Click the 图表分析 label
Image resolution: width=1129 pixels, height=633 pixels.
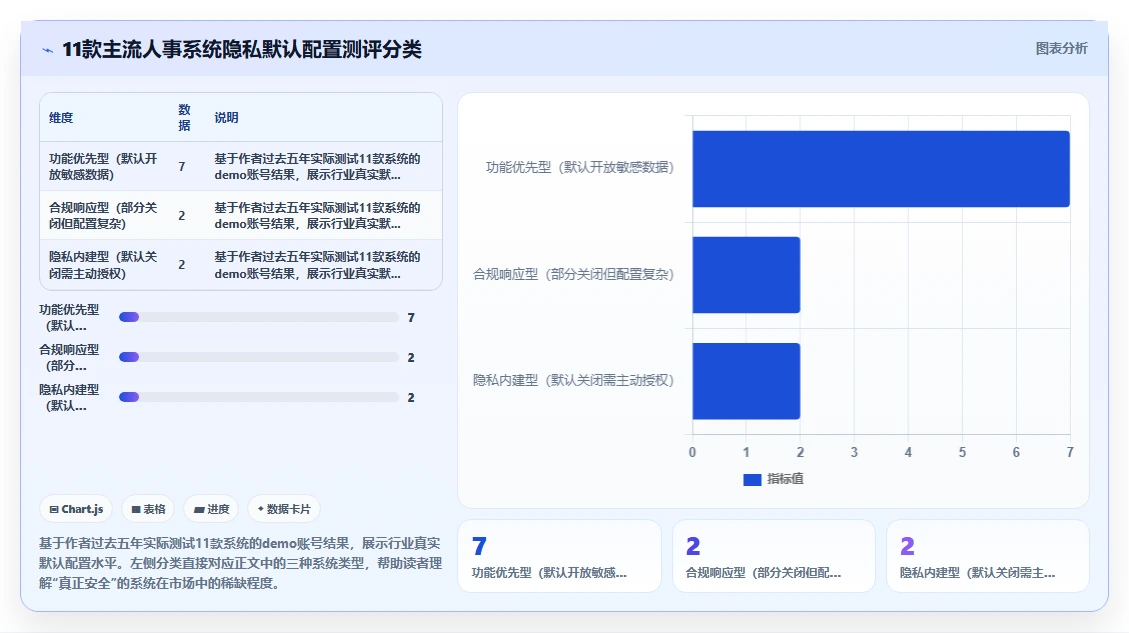click(x=1061, y=48)
